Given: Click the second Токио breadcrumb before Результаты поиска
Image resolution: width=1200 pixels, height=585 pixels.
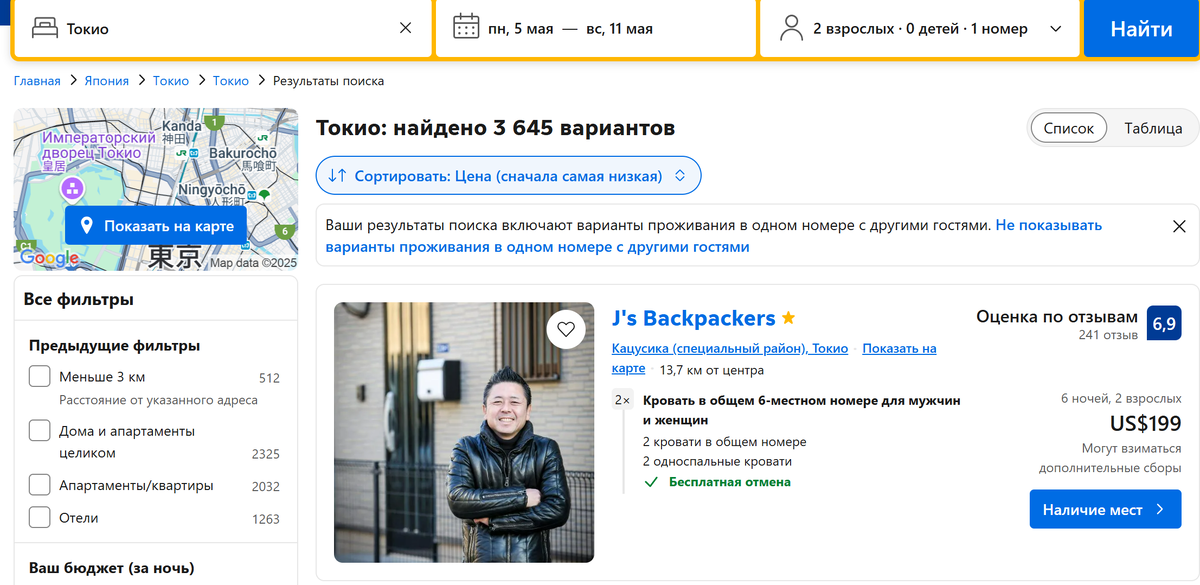Looking at the screenshot, I should coord(231,81).
